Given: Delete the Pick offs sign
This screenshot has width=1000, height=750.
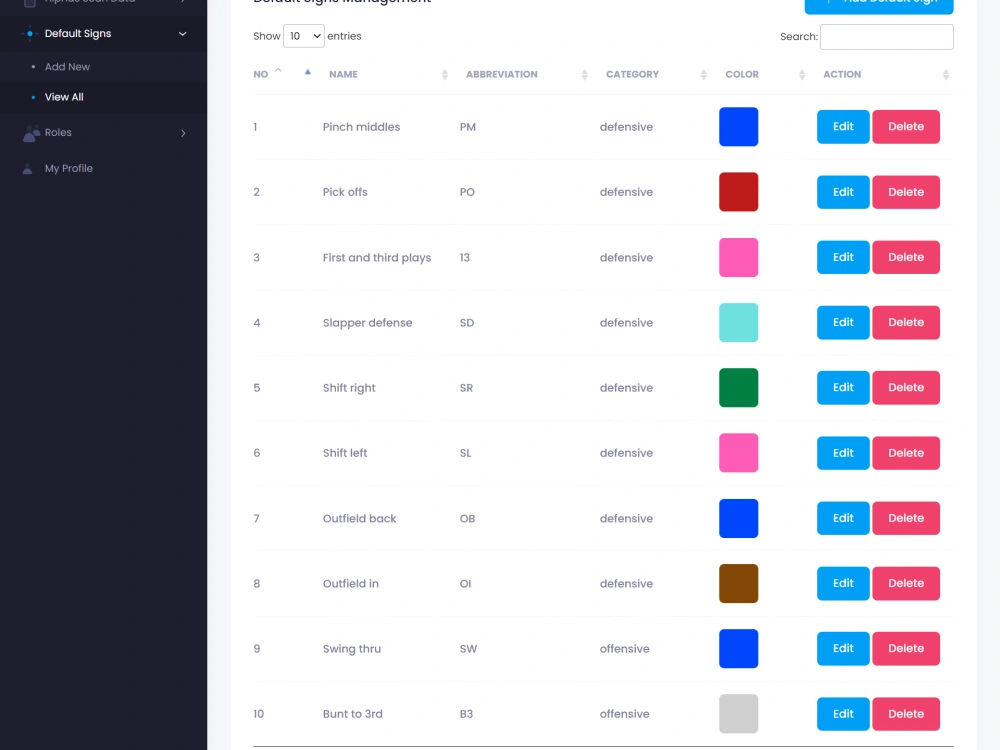Looking at the screenshot, I should pyautogui.click(x=906, y=192).
